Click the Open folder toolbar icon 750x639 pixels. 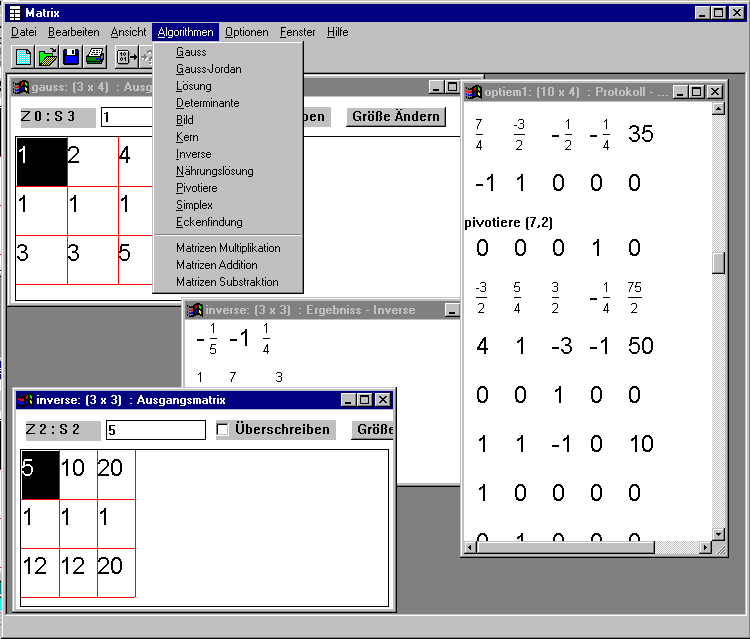[x=47, y=57]
